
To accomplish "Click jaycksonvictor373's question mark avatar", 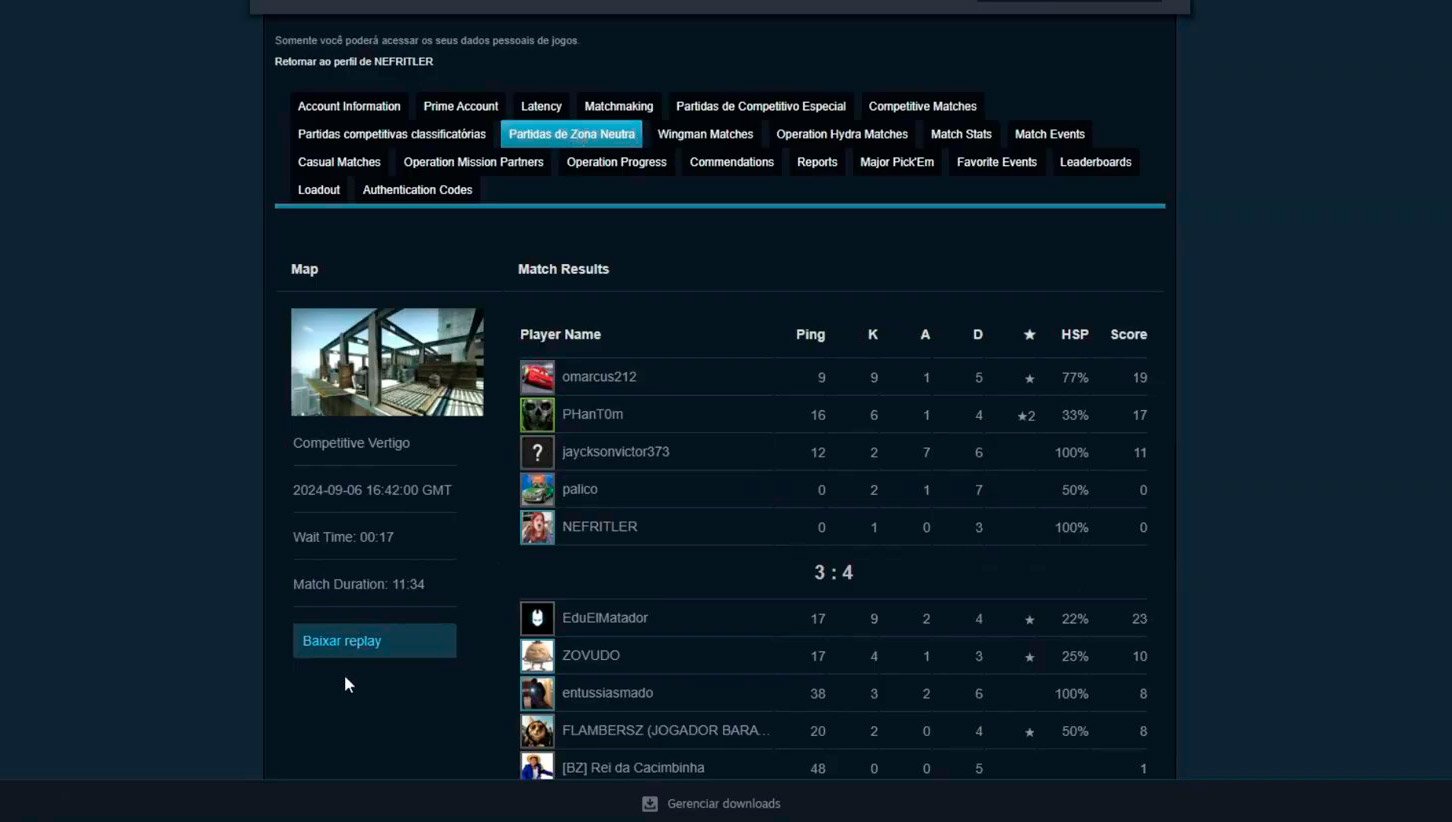I will pyautogui.click(x=537, y=452).
